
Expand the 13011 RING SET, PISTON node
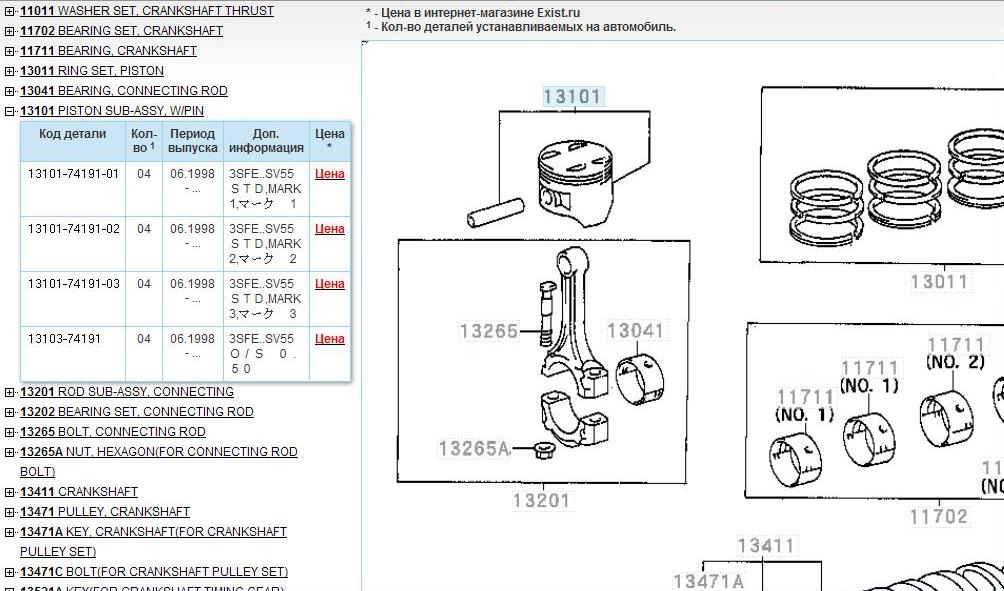10,71
